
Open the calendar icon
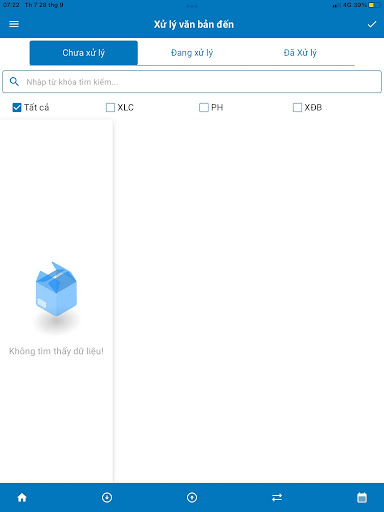click(x=362, y=498)
